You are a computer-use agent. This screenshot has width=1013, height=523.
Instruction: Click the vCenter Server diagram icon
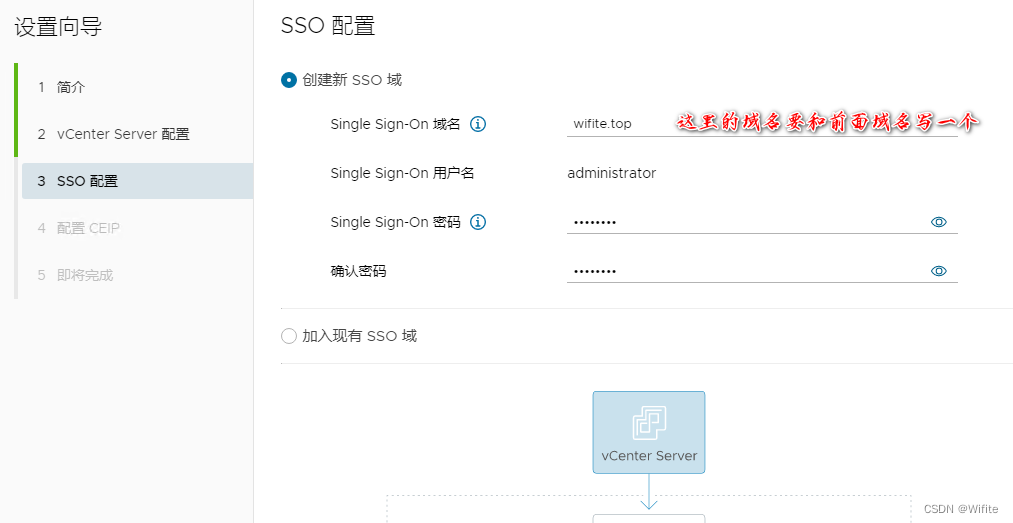[x=649, y=423]
